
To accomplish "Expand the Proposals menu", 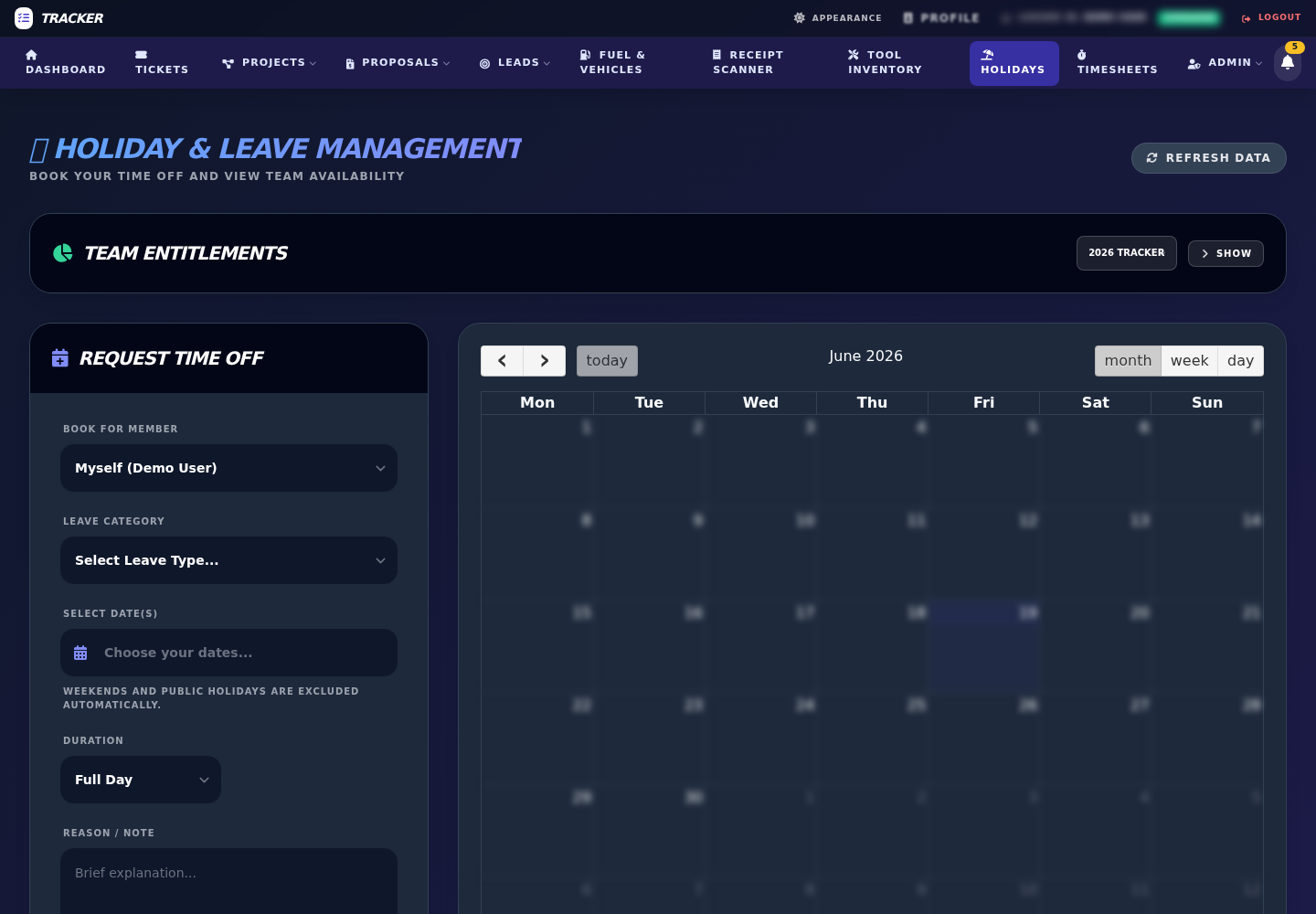I will (x=398, y=63).
